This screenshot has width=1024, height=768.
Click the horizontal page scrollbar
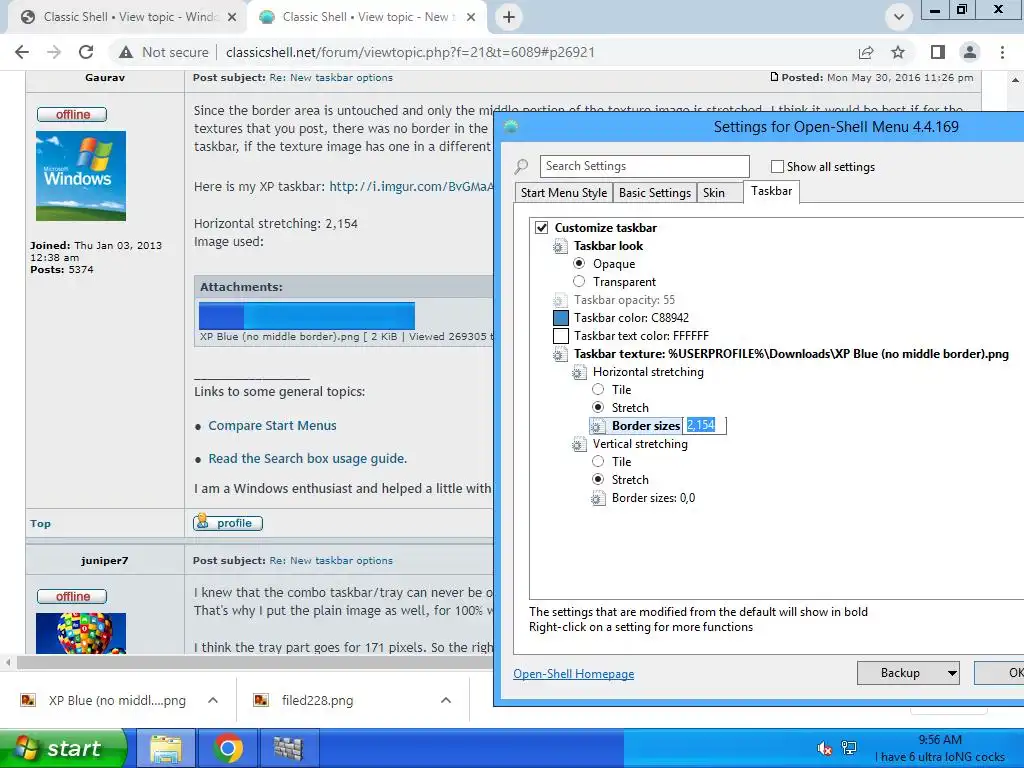255,663
